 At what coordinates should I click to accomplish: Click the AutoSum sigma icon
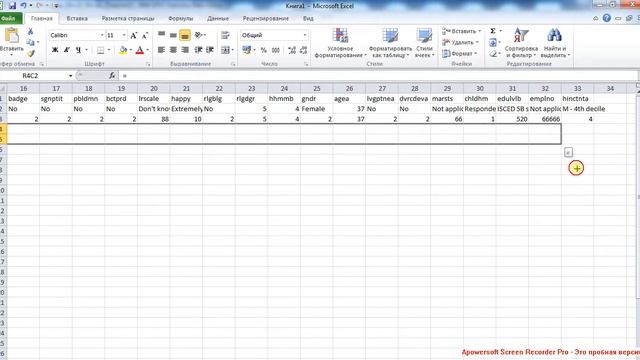pyautogui.click(x=493, y=31)
